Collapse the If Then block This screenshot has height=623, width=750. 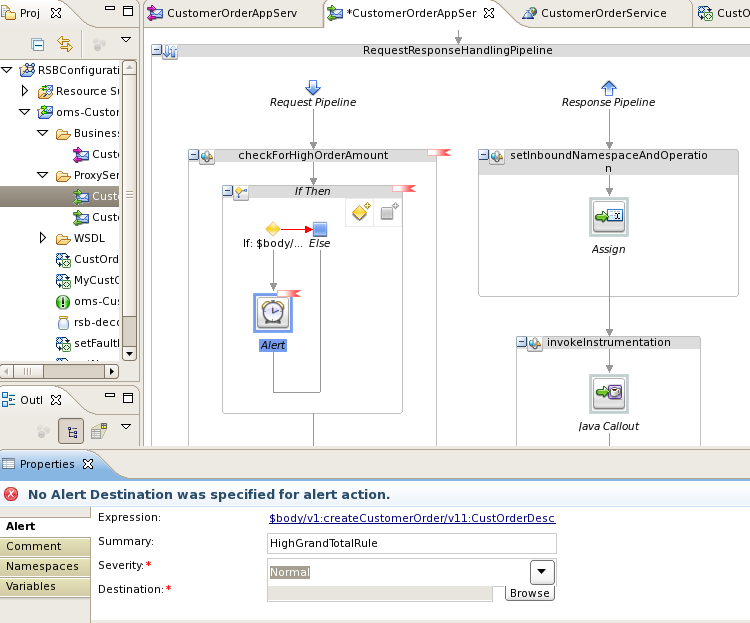[x=228, y=191]
